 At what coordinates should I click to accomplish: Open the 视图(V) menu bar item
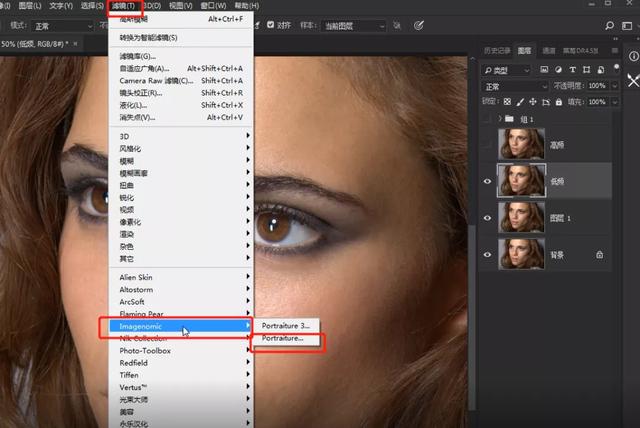coord(181,6)
